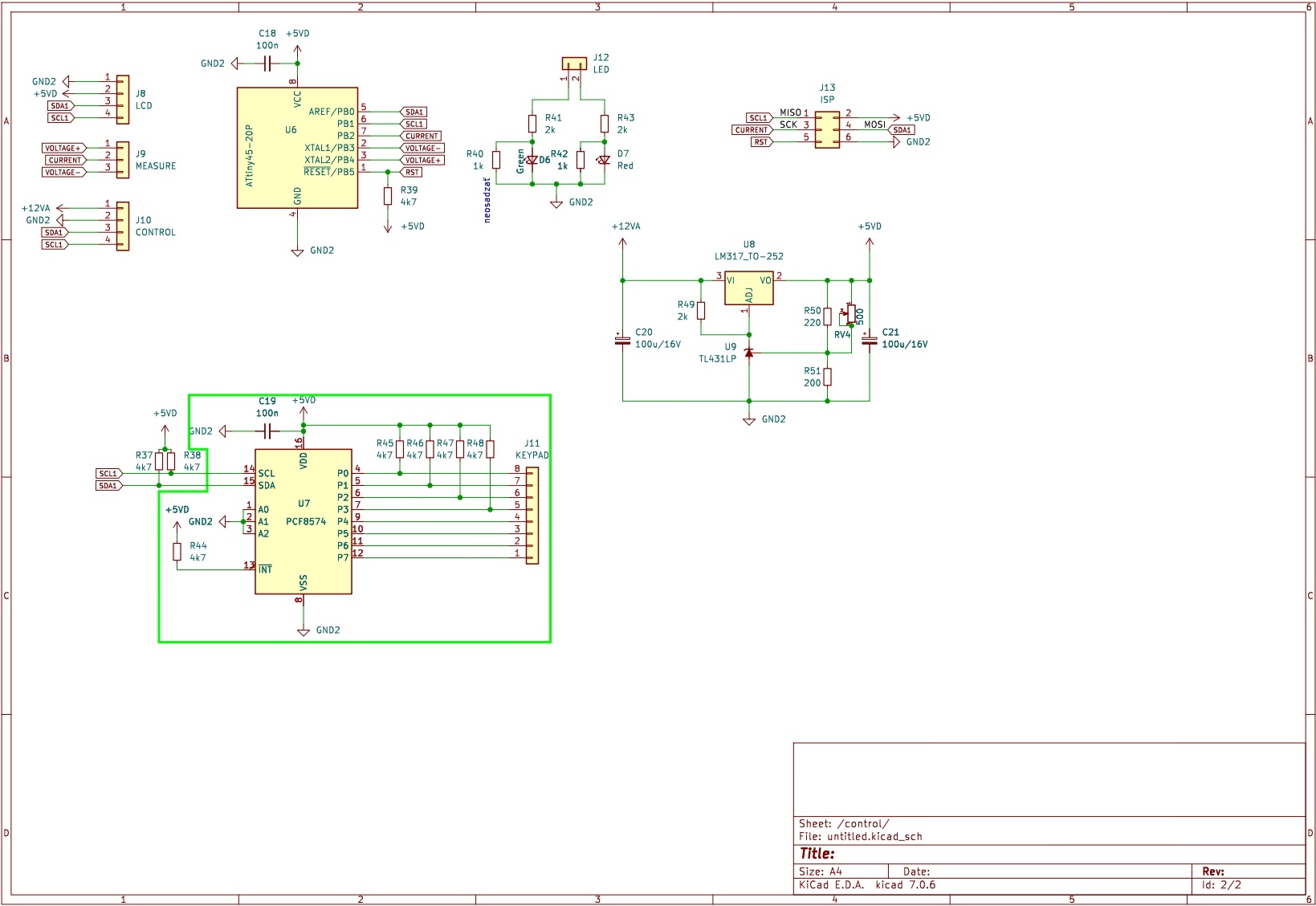Click the PCF8574 chip U7 body
Image resolution: width=1316 pixels, height=906 pixels.
click(303, 522)
